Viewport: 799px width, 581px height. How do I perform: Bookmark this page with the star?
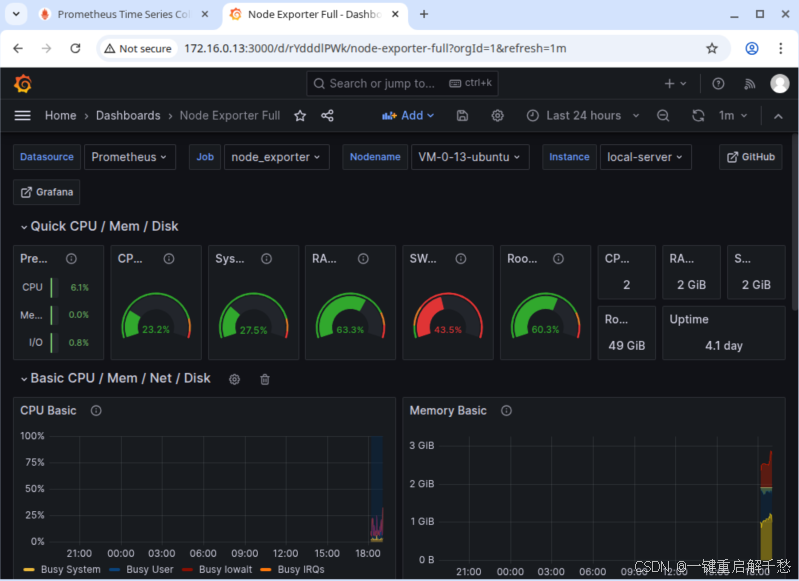[712, 48]
